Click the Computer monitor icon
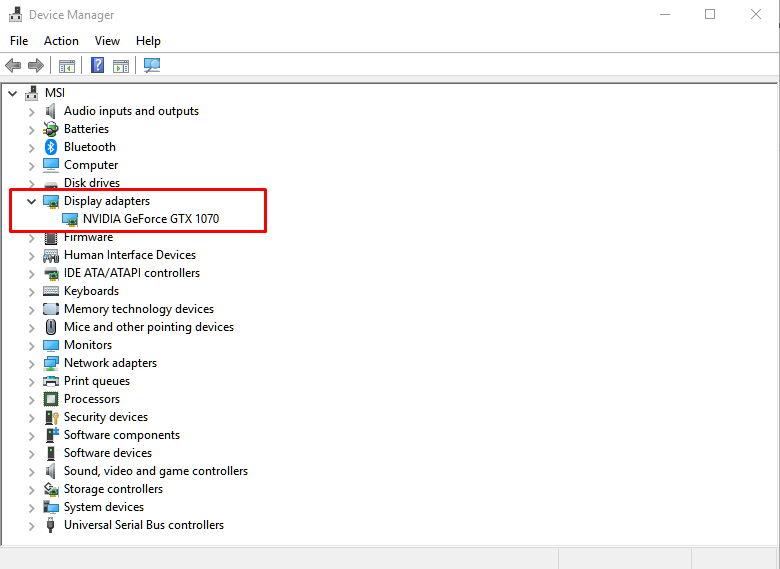The width and height of the screenshot is (780, 569). click(51, 165)
